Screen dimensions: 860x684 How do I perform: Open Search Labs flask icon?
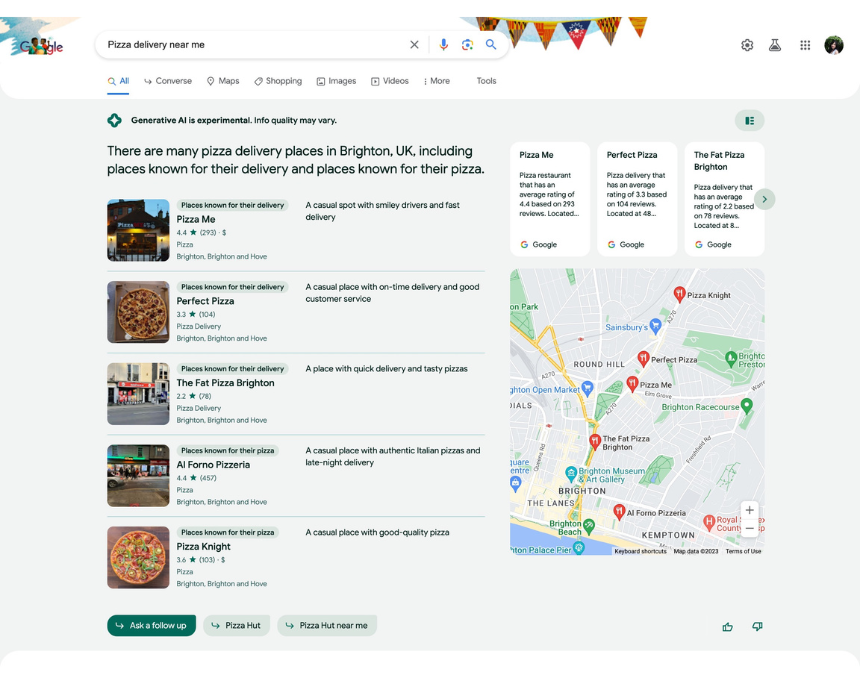coord(775,45)
